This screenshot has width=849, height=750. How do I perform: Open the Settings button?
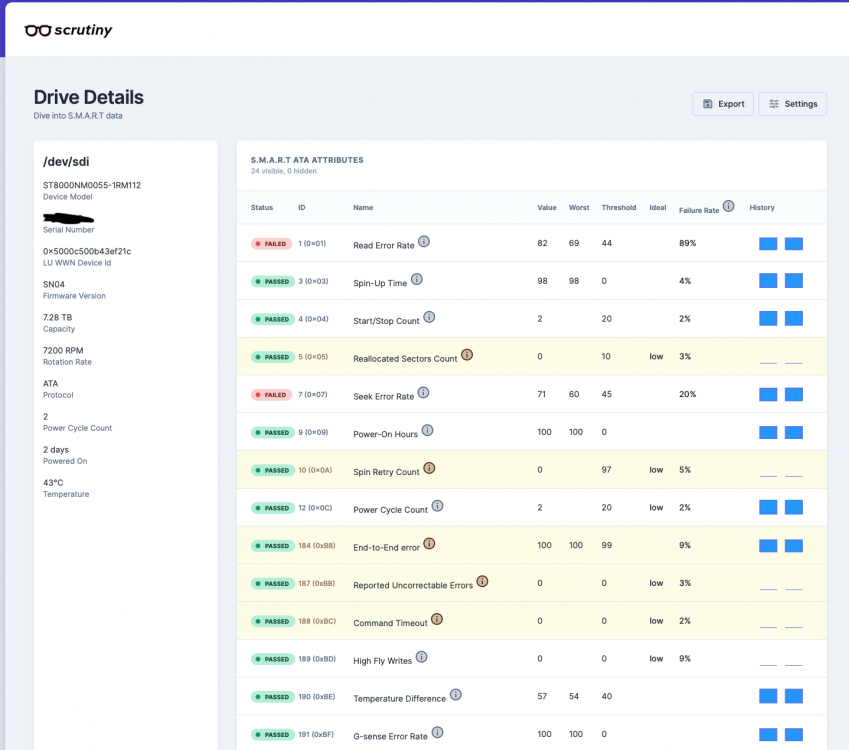pos(793,104)
